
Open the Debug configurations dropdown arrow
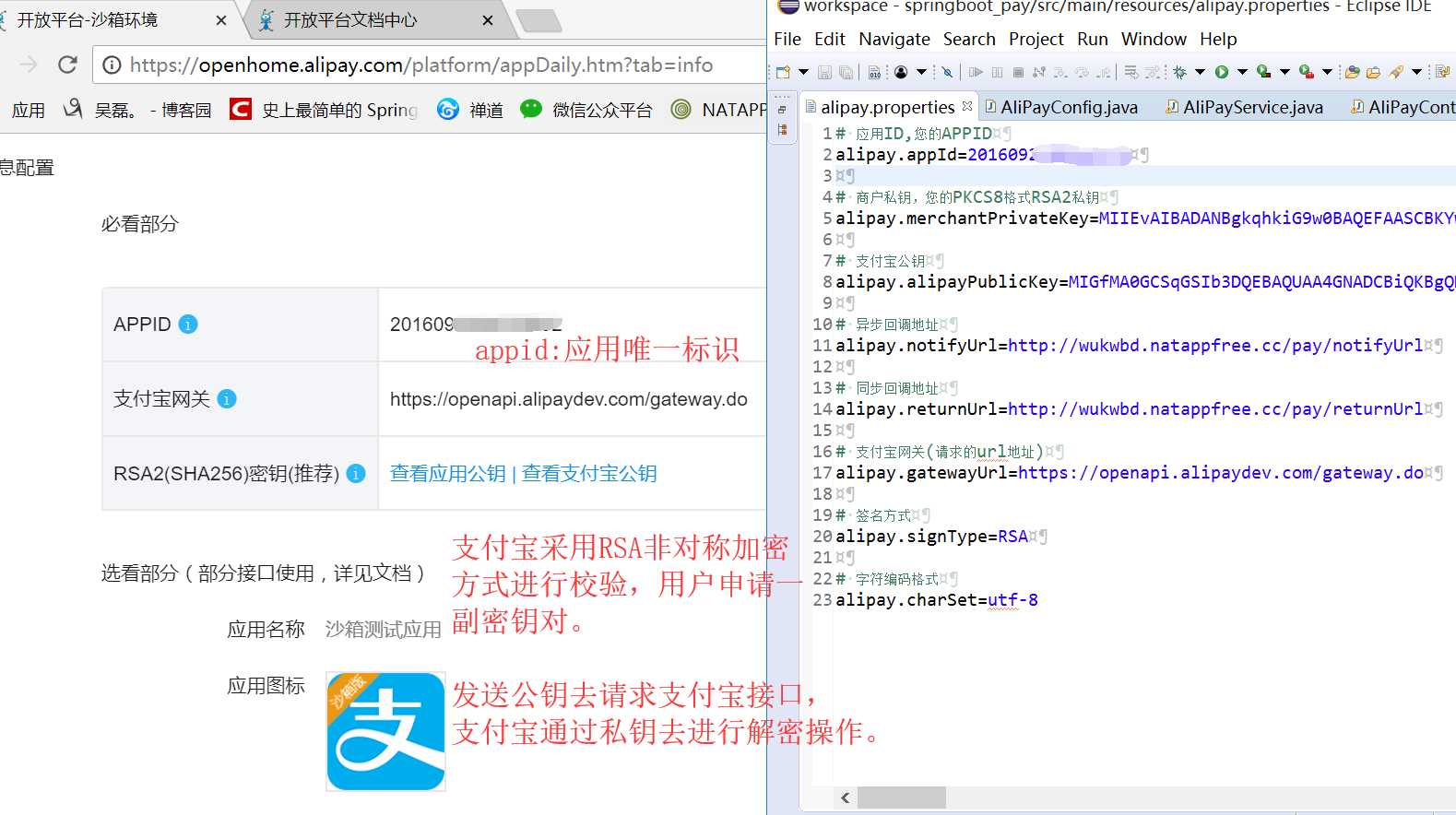[1200, 72]
